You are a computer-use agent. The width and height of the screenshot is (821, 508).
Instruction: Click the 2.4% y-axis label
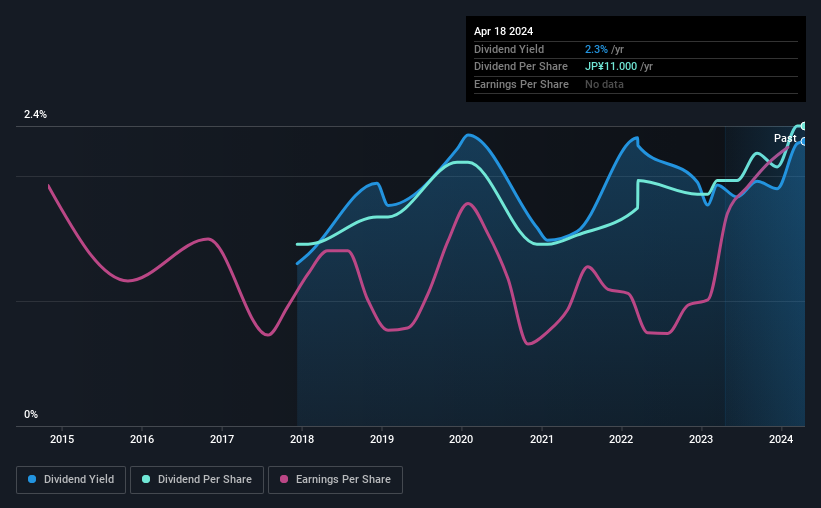(35, 114)
